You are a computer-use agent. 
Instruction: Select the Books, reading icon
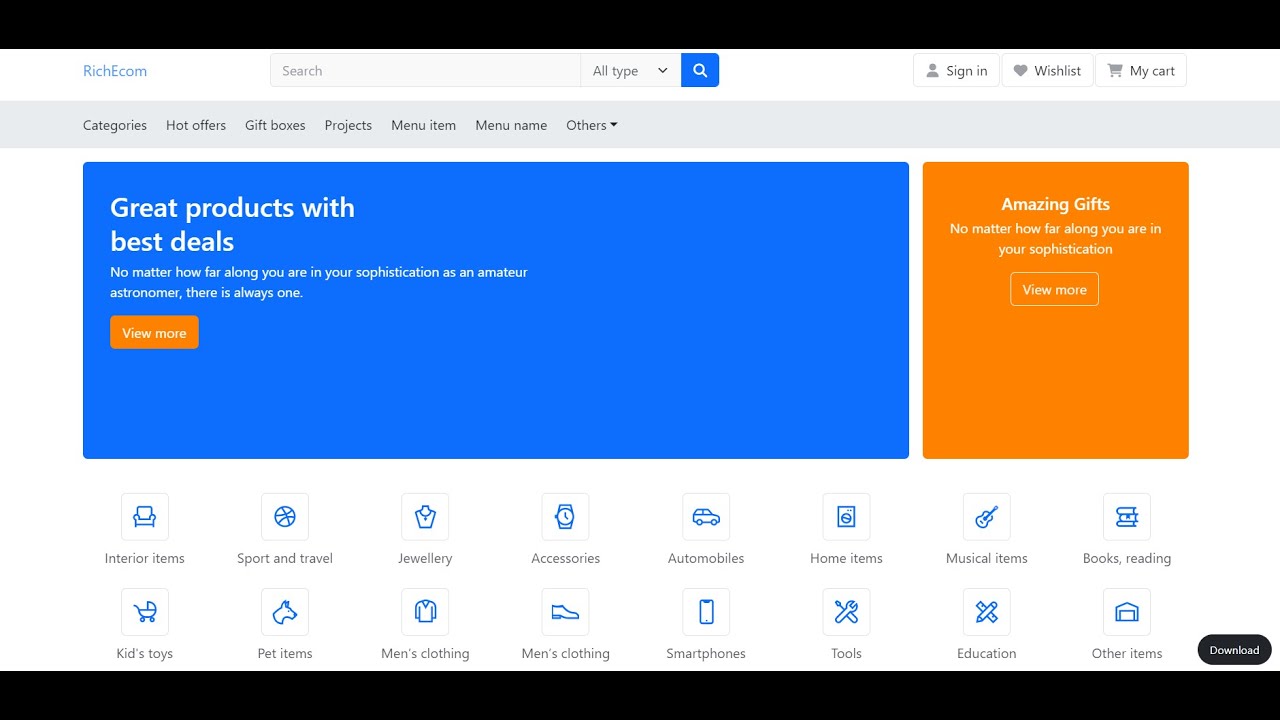1127,517
